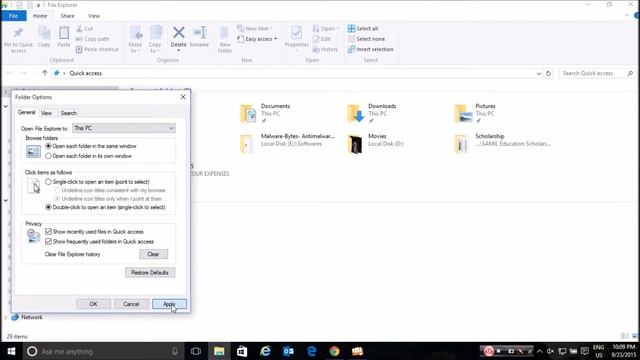The height and width of the screenshot is (360, 640).
Task: Click OK in Folder Options
Action: [93, 304]
